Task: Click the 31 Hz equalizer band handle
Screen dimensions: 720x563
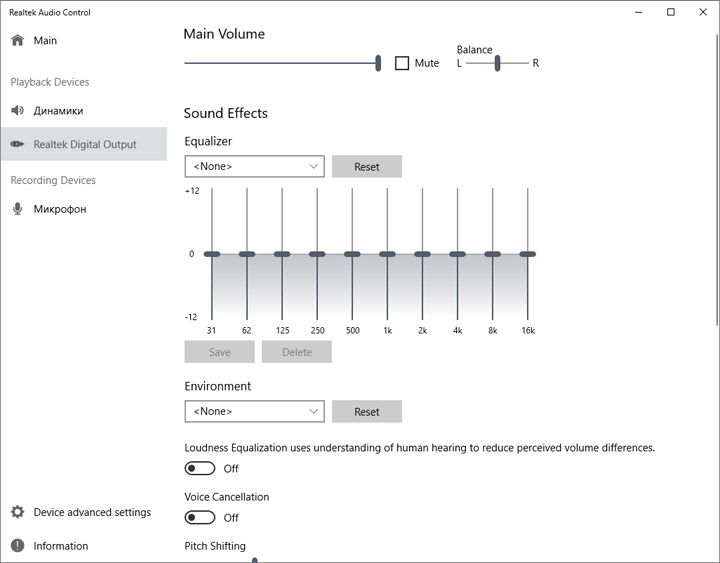Action: tap(212, 254)
